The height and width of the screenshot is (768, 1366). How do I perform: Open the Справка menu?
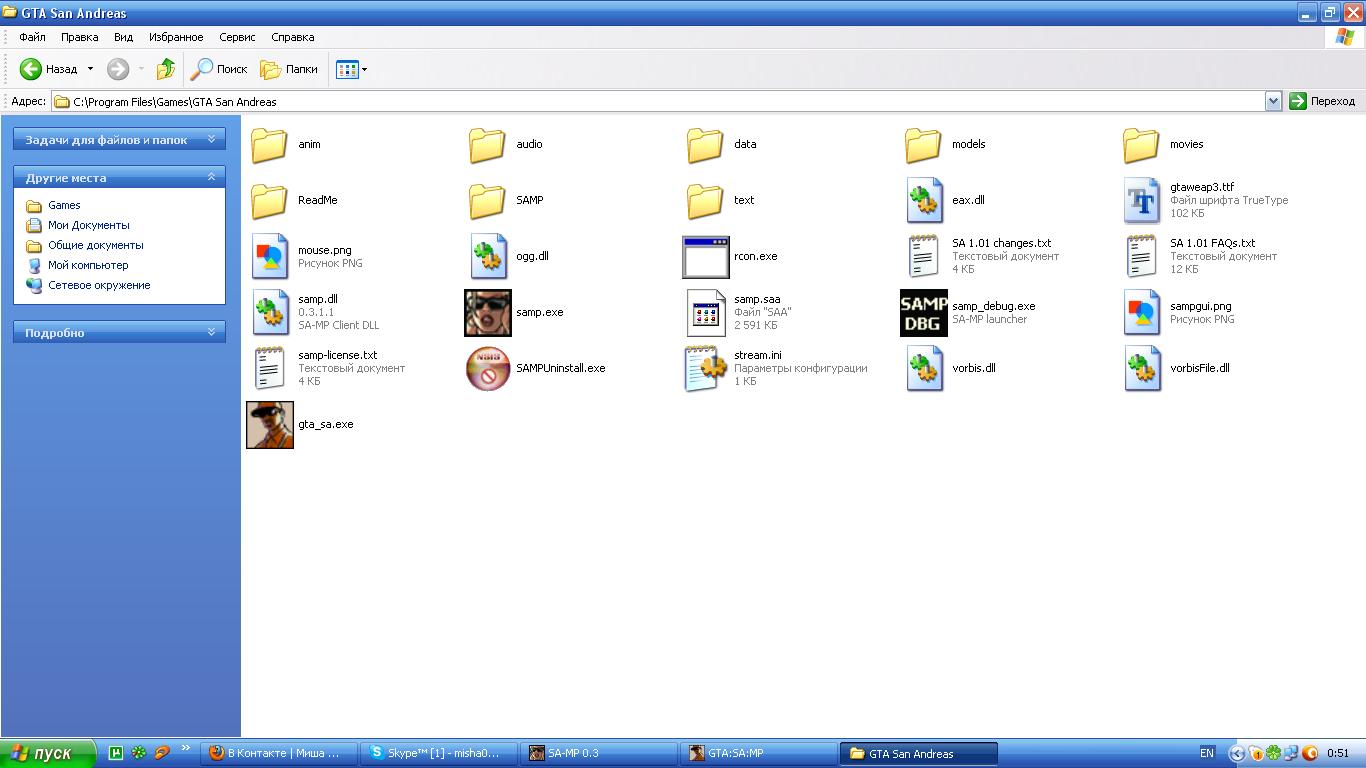[x=292, y=37]
